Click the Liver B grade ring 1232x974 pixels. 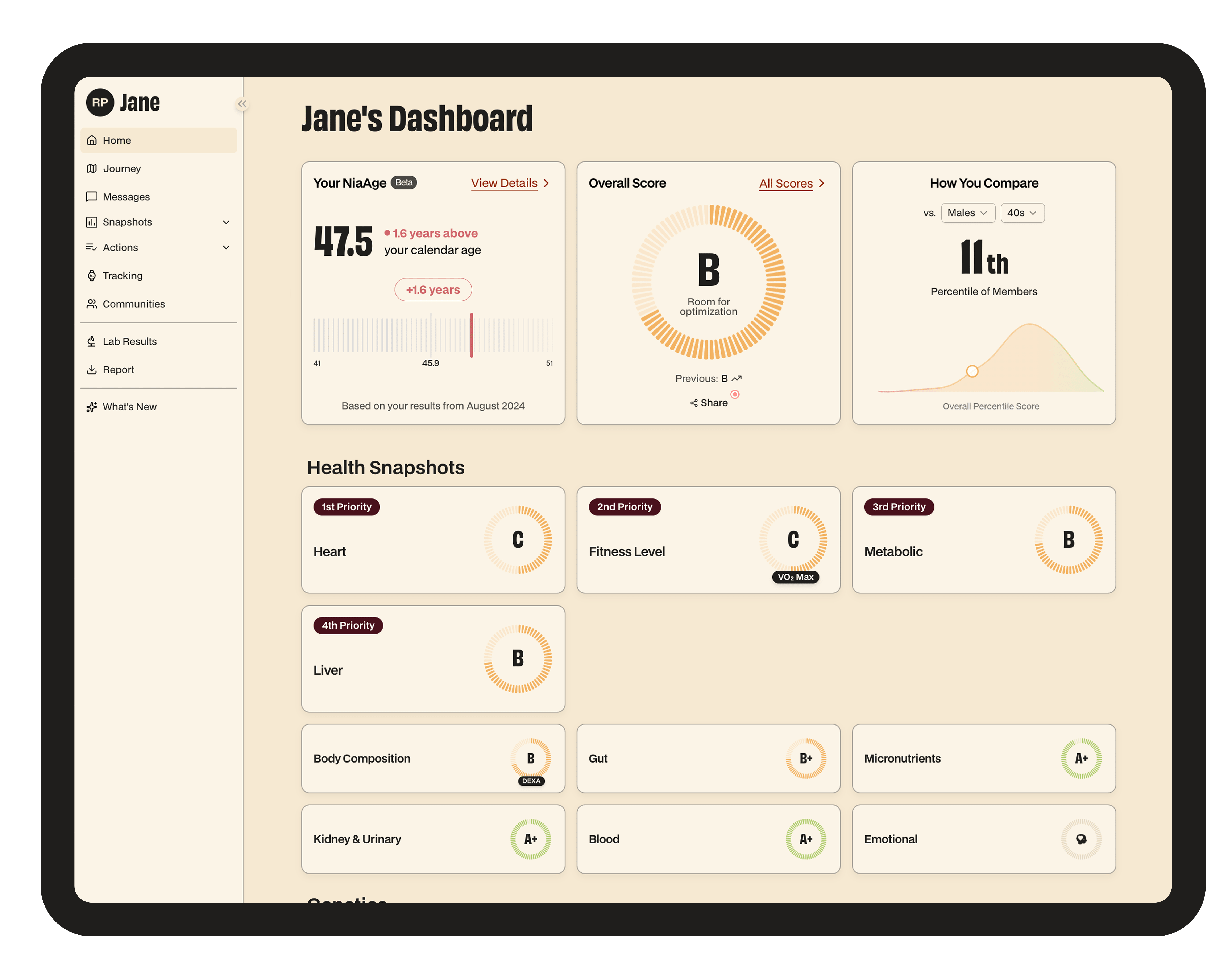tap(518, 659)
